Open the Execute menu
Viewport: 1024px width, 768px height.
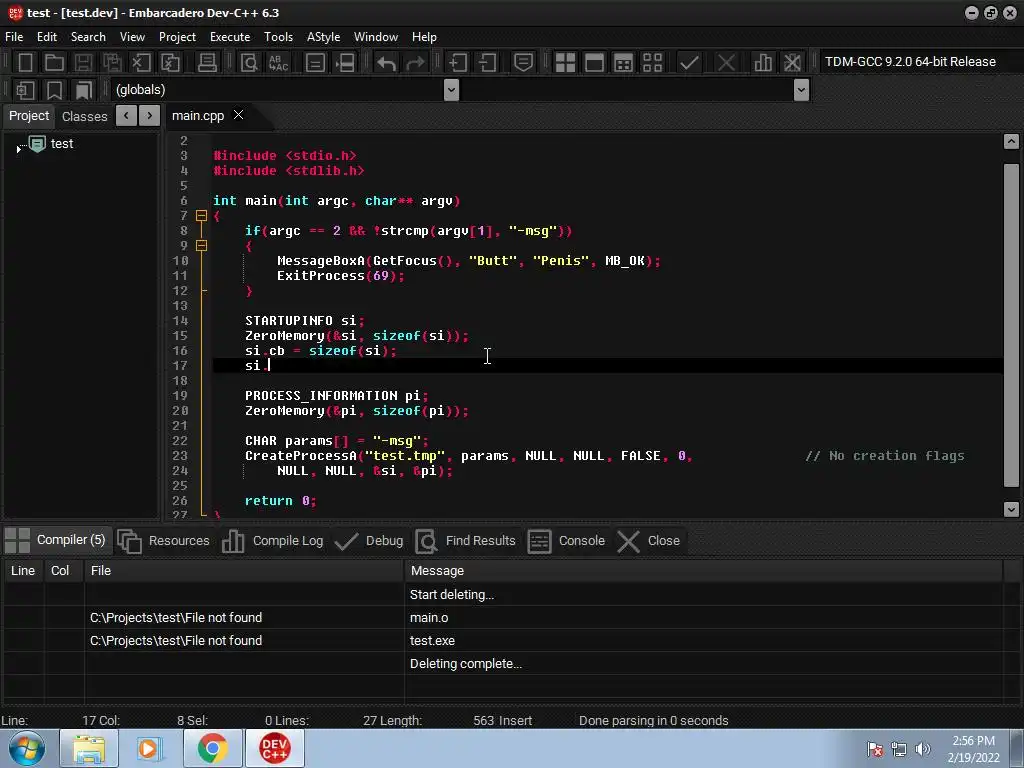point(230,37)
